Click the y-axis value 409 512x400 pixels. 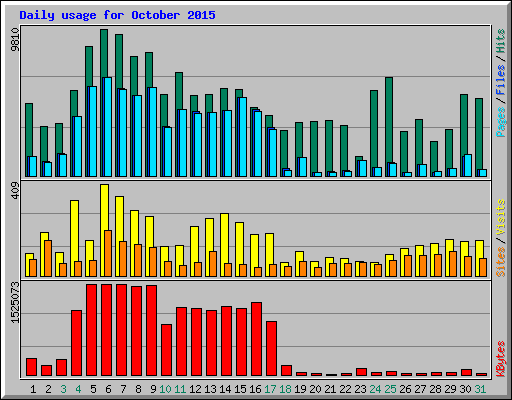(x=15, y=191)
